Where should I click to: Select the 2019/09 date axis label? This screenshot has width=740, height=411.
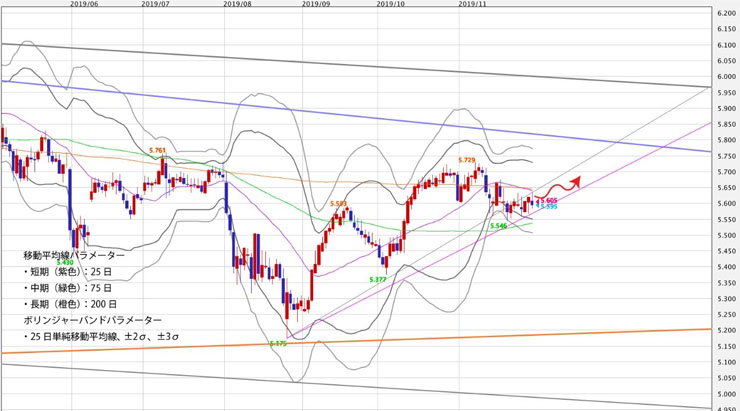tap(316, 4)
